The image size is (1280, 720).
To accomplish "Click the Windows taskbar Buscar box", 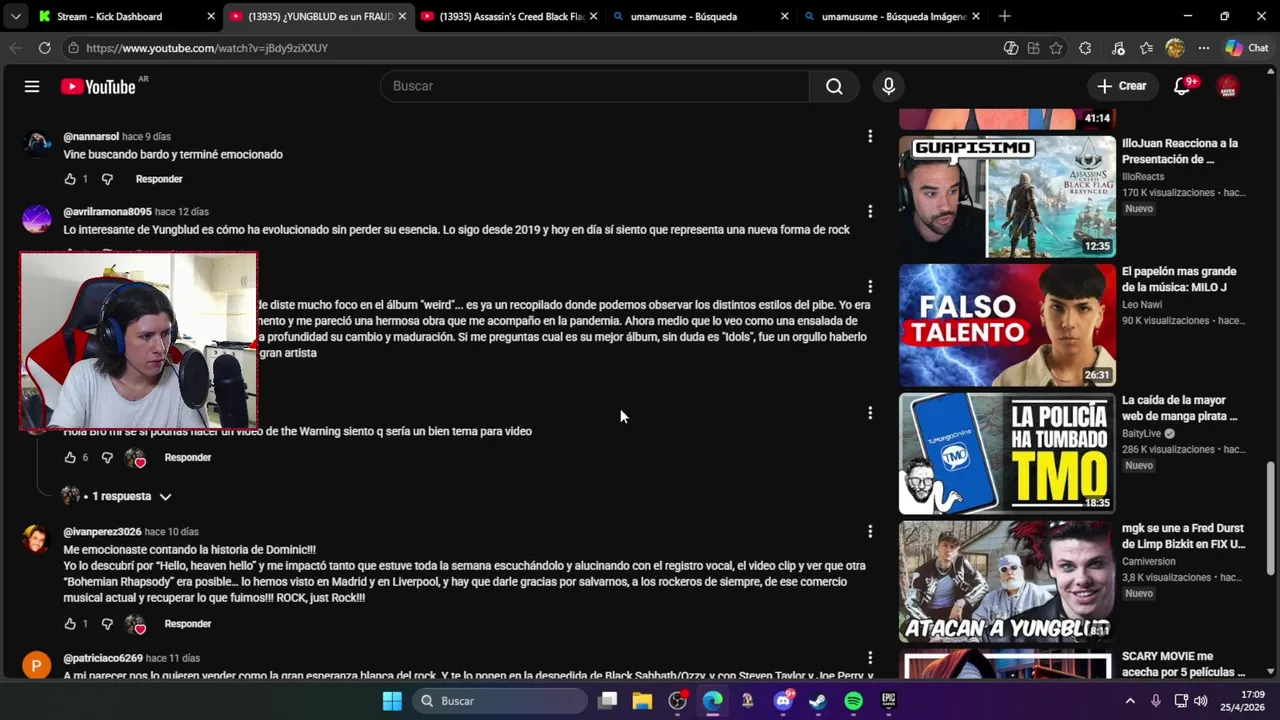I will point(500,701).
